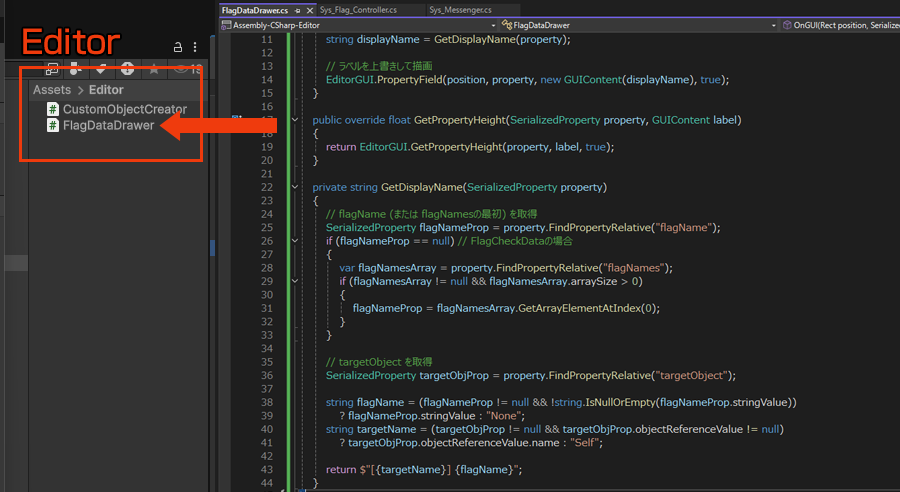Viewport: 900px width, 492px height.
Task: Select the CustomObjectCreator script
Action: click(124, 109)
